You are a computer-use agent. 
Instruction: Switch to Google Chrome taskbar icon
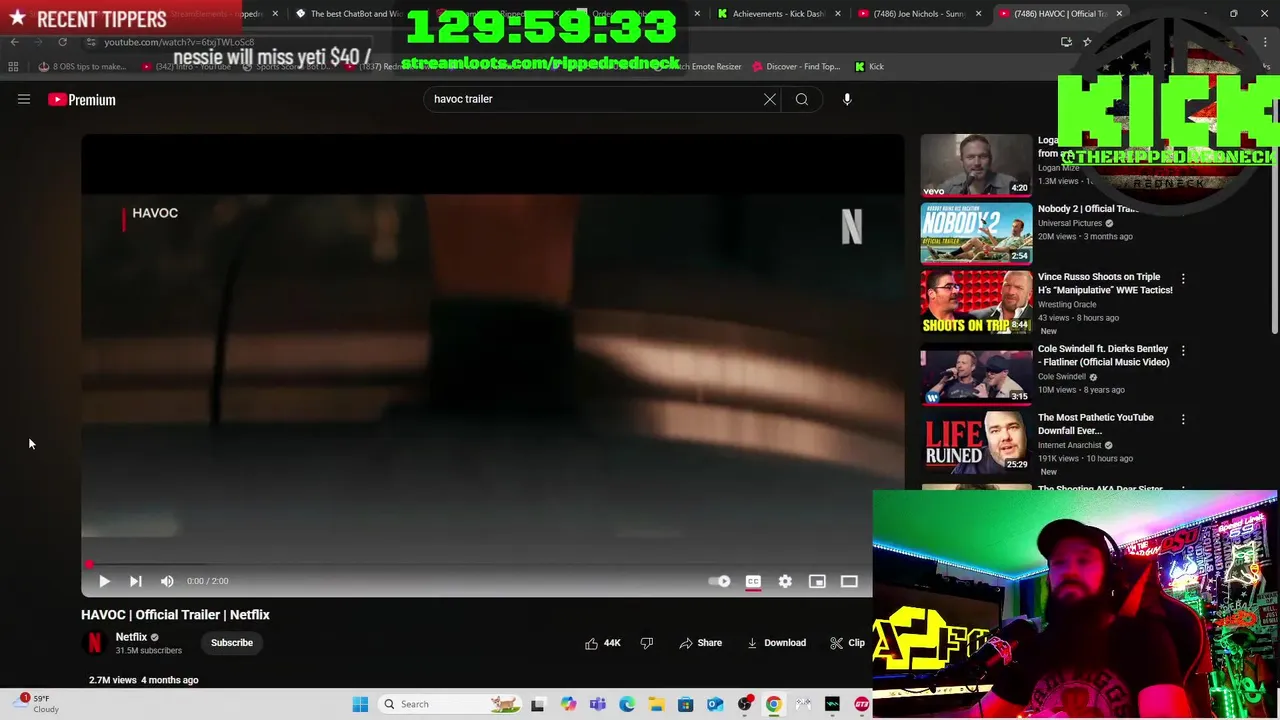(x=773, y=704)
